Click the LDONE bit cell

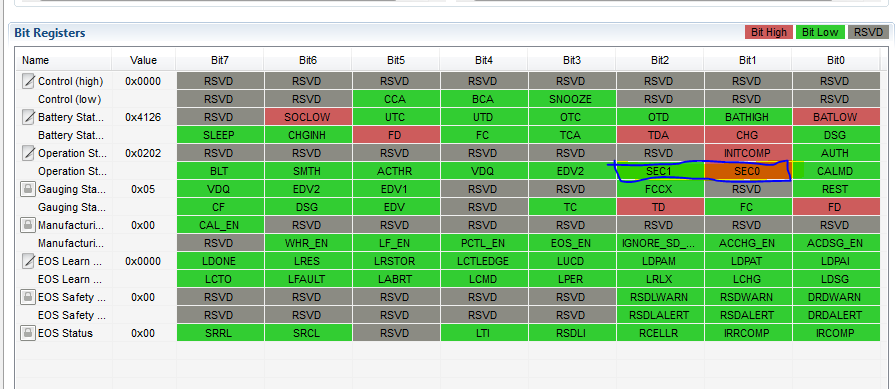(x=220, y=261)
